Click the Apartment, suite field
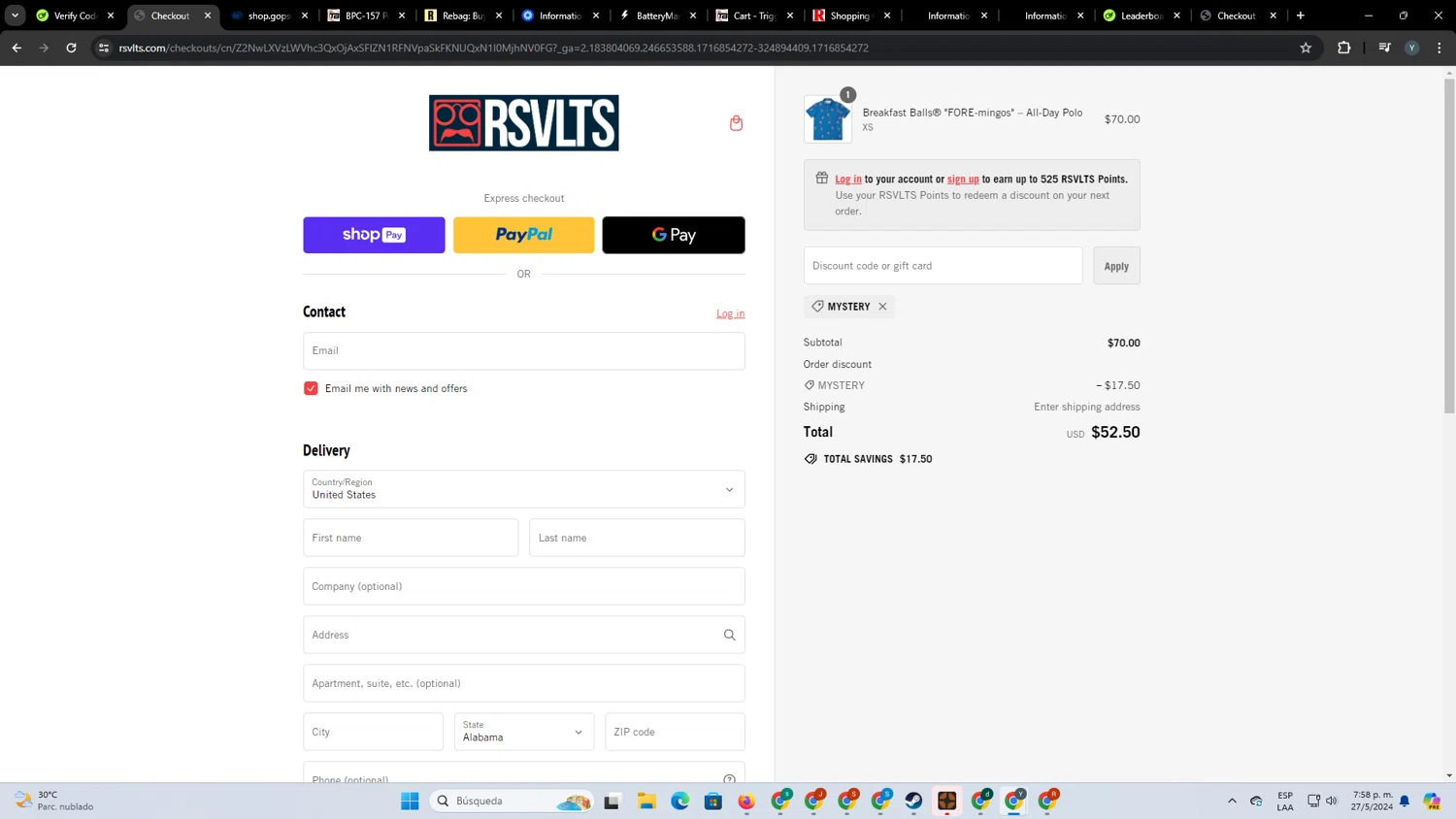Screen dimensions: 1456x819 pos(524,683)
